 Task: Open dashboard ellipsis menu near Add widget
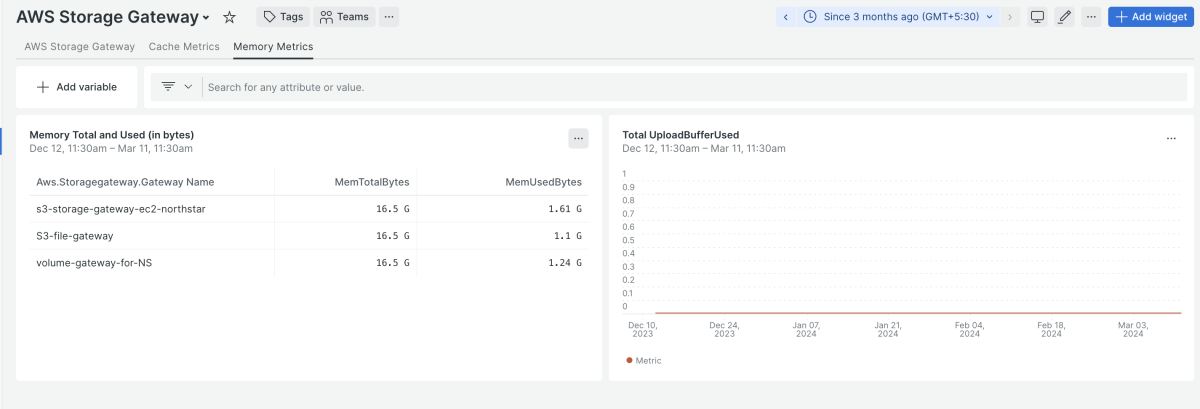pyautogui.click(x=1091, y=17)
